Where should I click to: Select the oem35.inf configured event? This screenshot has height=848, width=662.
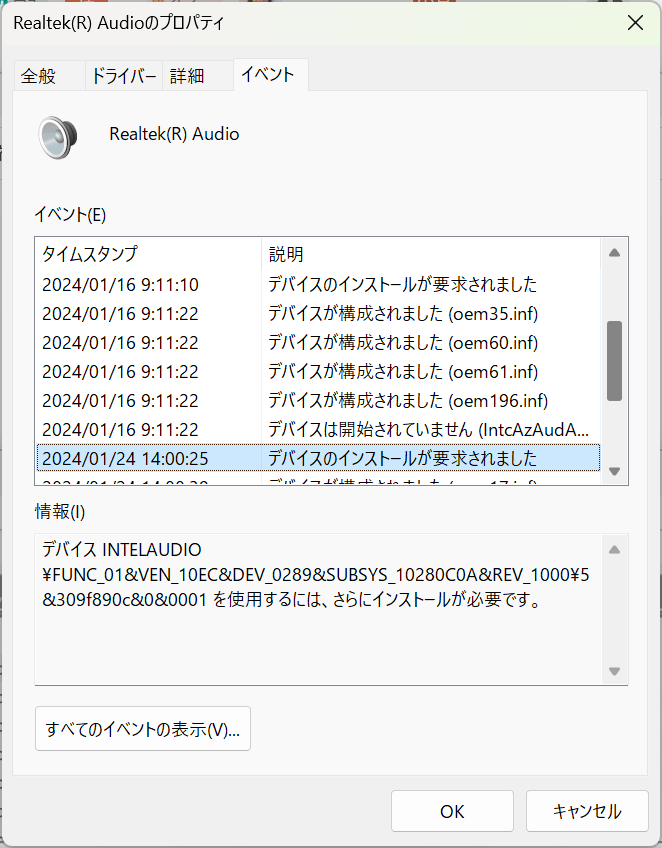point(318,314)
